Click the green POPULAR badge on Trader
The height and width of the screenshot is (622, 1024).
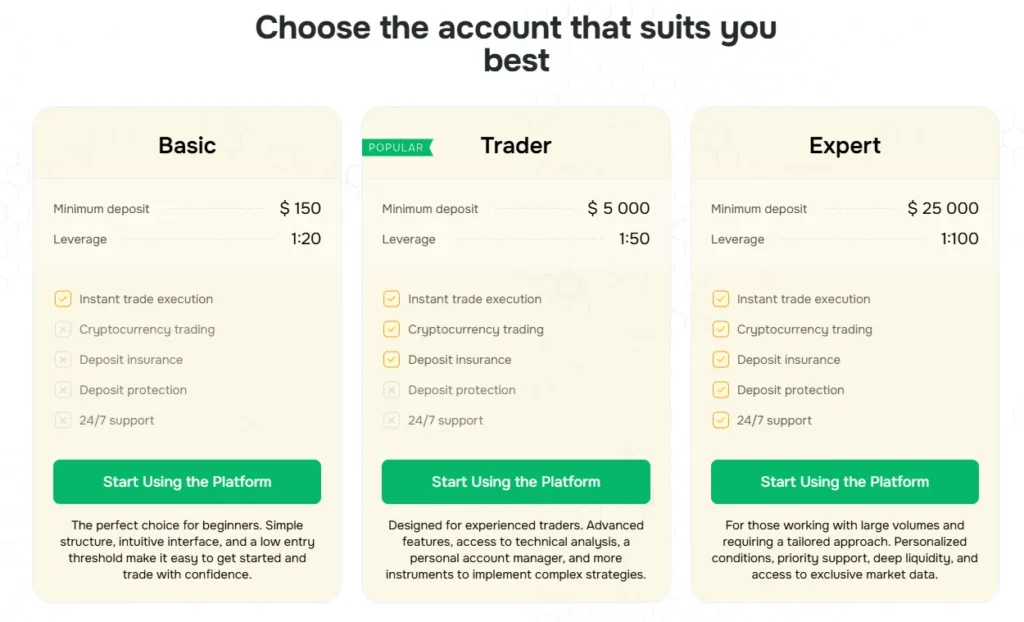point(397,148)
